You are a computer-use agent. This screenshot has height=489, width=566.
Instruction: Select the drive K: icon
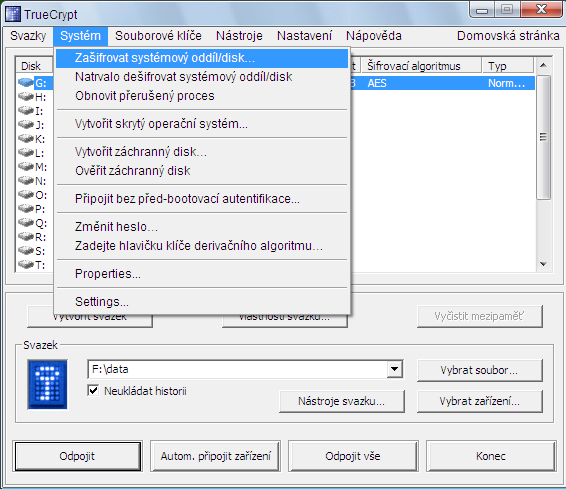click(x=26, y=139)
